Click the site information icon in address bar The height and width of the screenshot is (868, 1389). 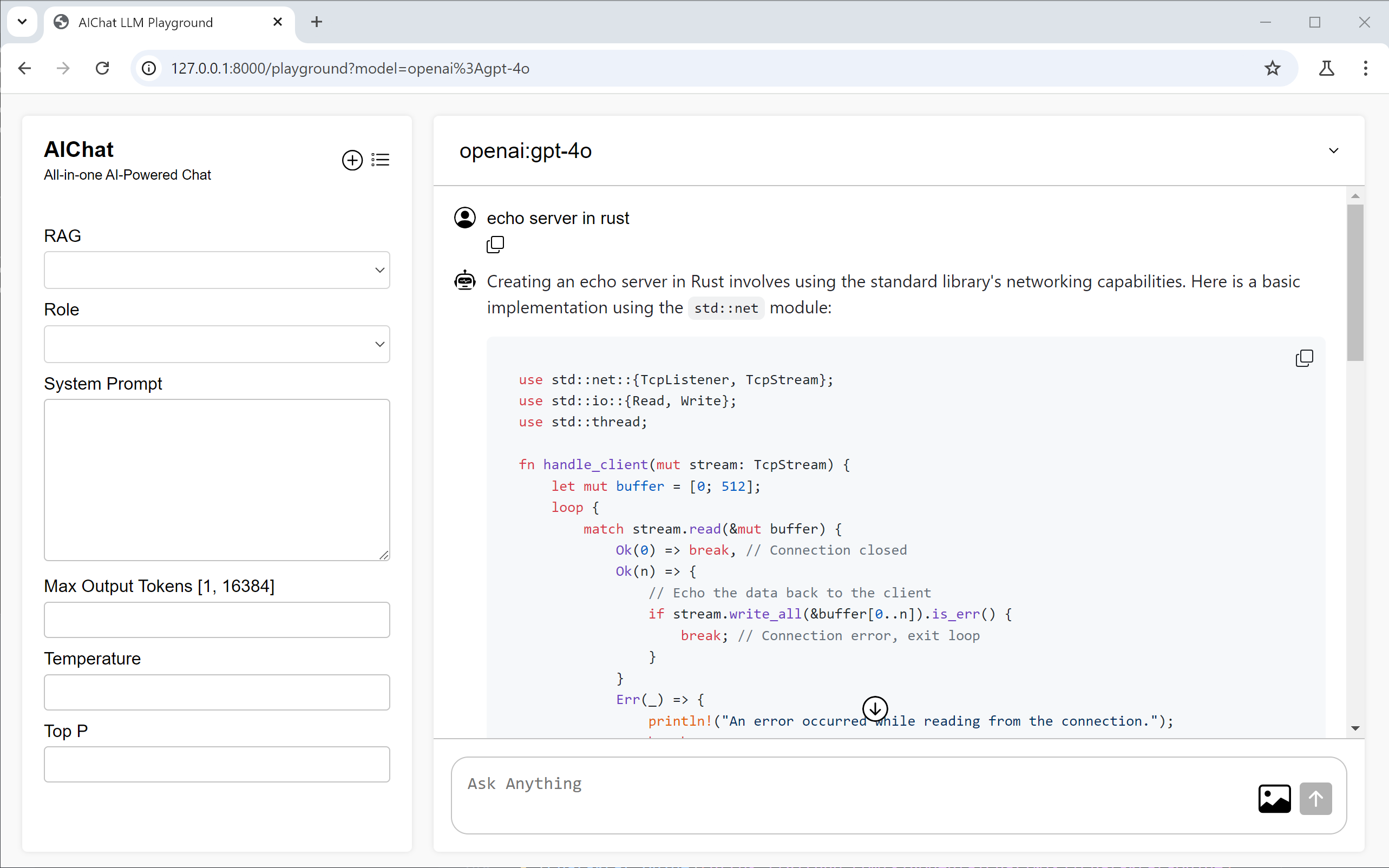click(149, 68)
